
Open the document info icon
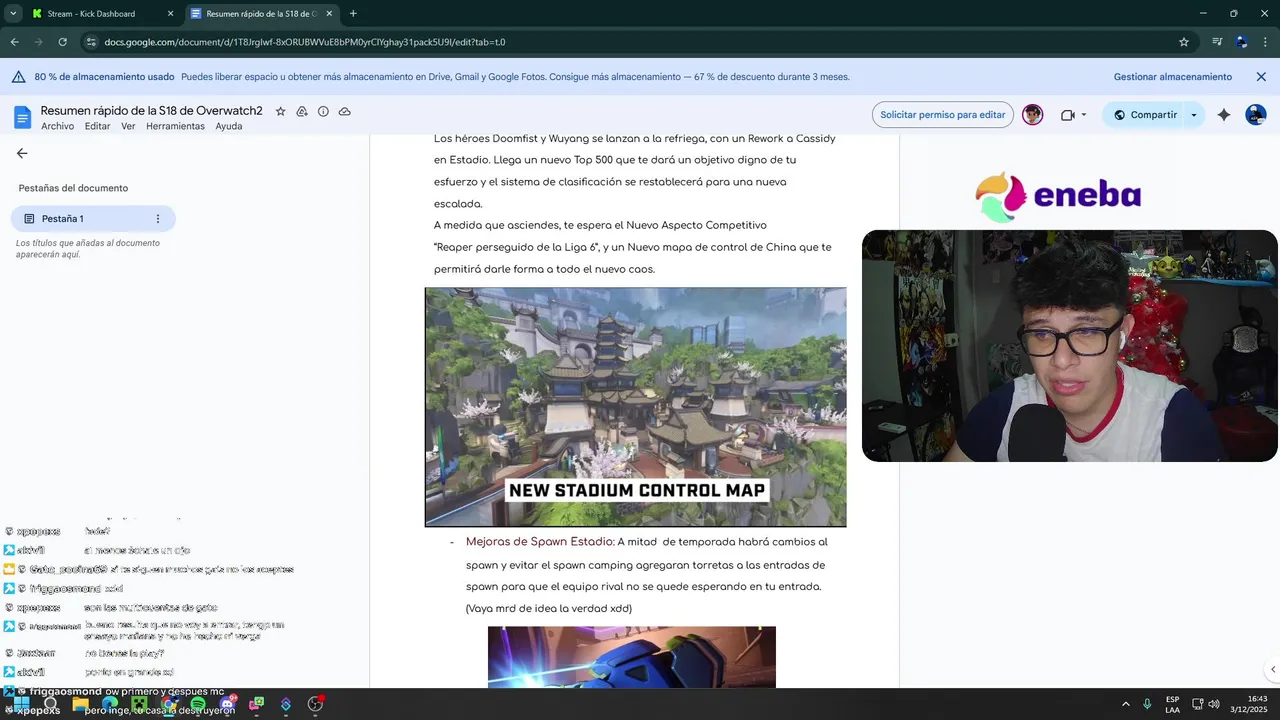323,111
